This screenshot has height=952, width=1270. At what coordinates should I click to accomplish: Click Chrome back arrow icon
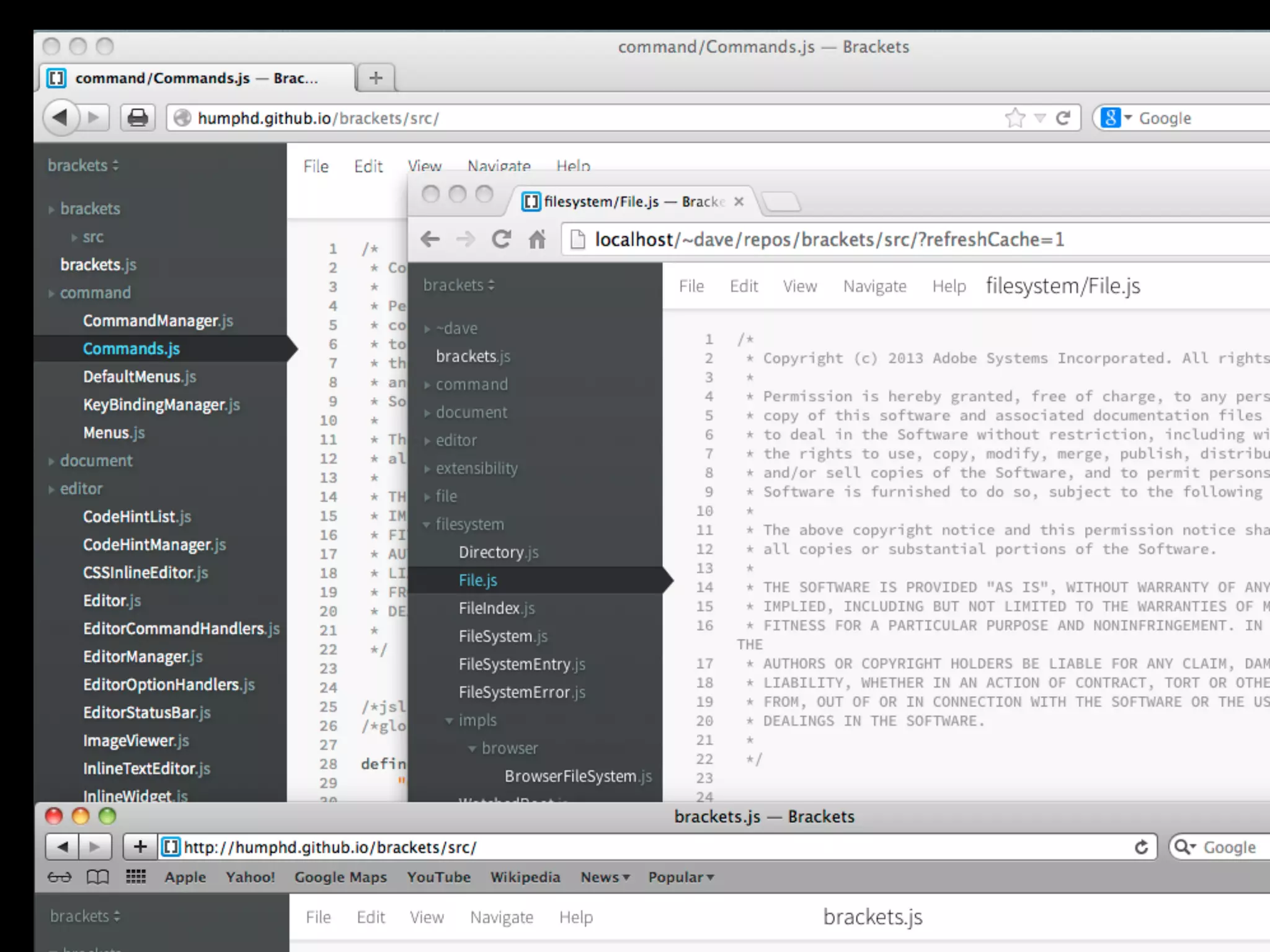[x=430, y=239]
